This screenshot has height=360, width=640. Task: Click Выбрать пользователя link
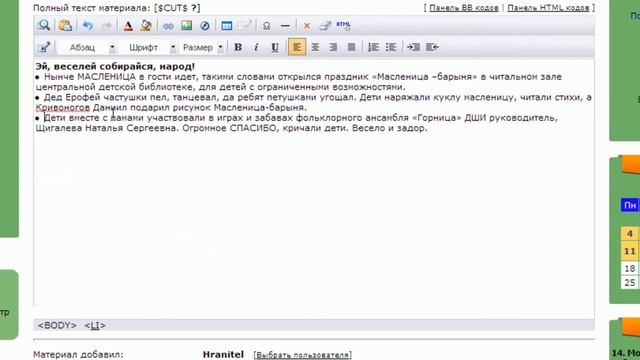pos(302,355)
